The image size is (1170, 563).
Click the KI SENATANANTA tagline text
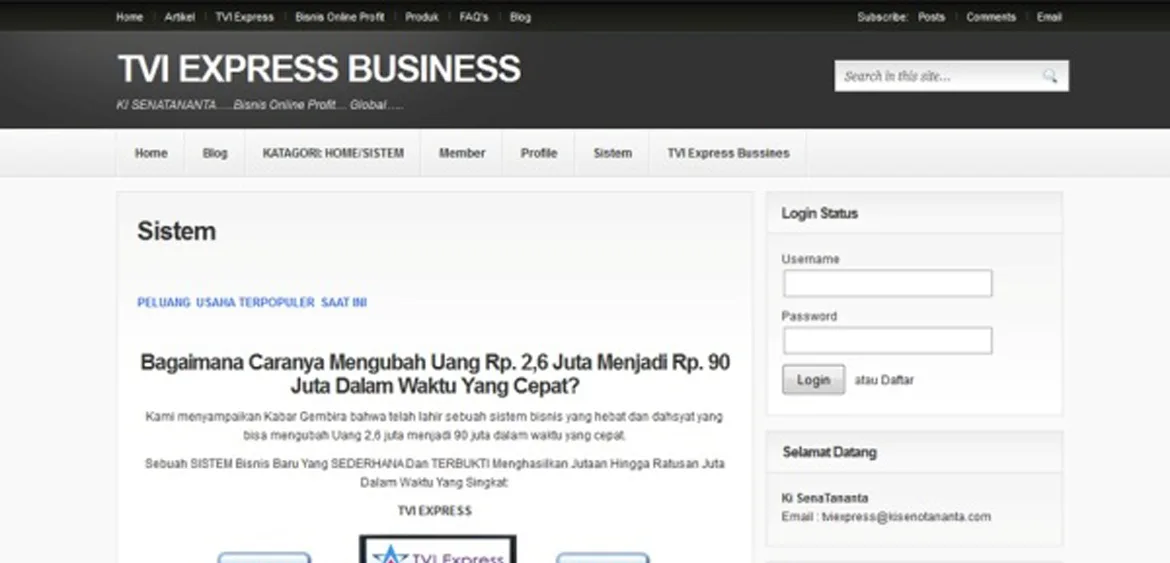point(260,105)
